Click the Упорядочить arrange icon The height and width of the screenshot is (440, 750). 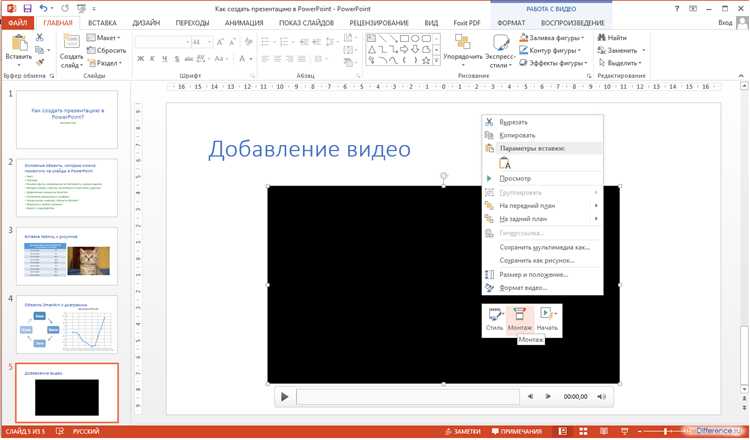click(x=462, y=42)
